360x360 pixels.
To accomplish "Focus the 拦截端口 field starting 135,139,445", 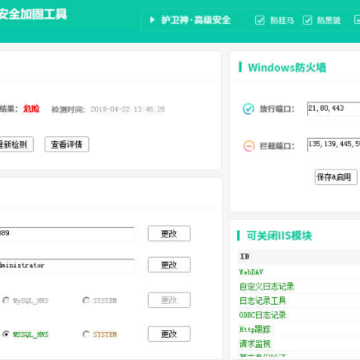I will [333, 145].
